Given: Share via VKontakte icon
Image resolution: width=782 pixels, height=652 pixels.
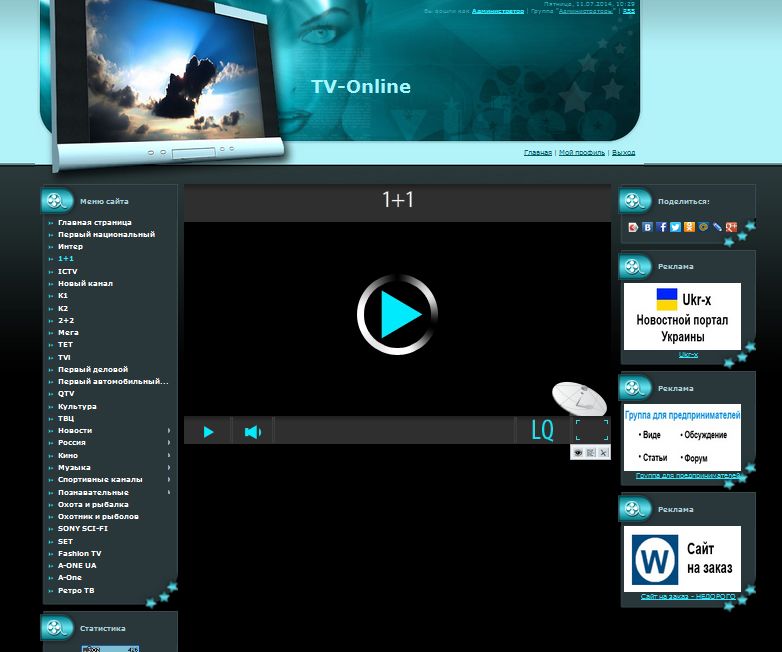Looking at the screenshot, I should click(647, 227).
